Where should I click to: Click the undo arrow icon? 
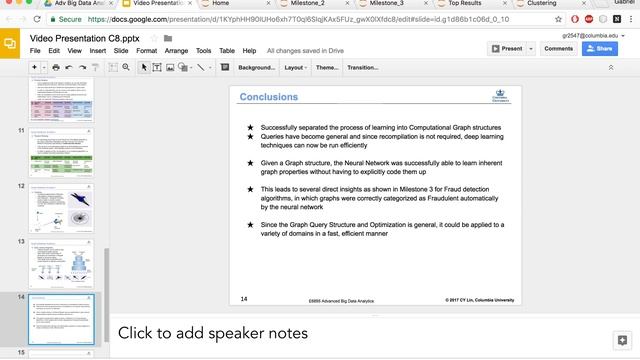click(x=69, y=67)
